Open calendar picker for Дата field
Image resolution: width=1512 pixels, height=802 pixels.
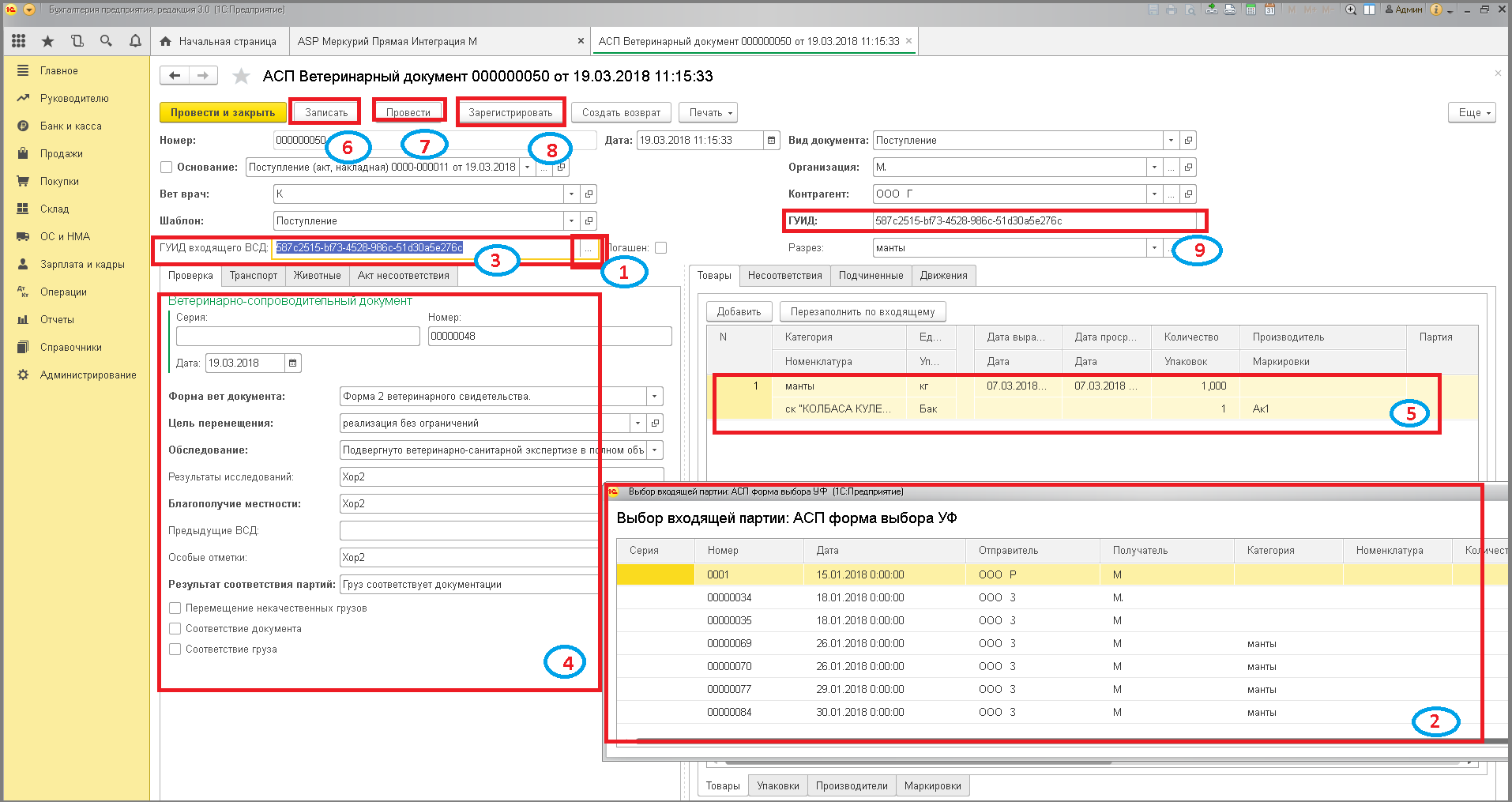pyautogui.click(x=772, y=140)
